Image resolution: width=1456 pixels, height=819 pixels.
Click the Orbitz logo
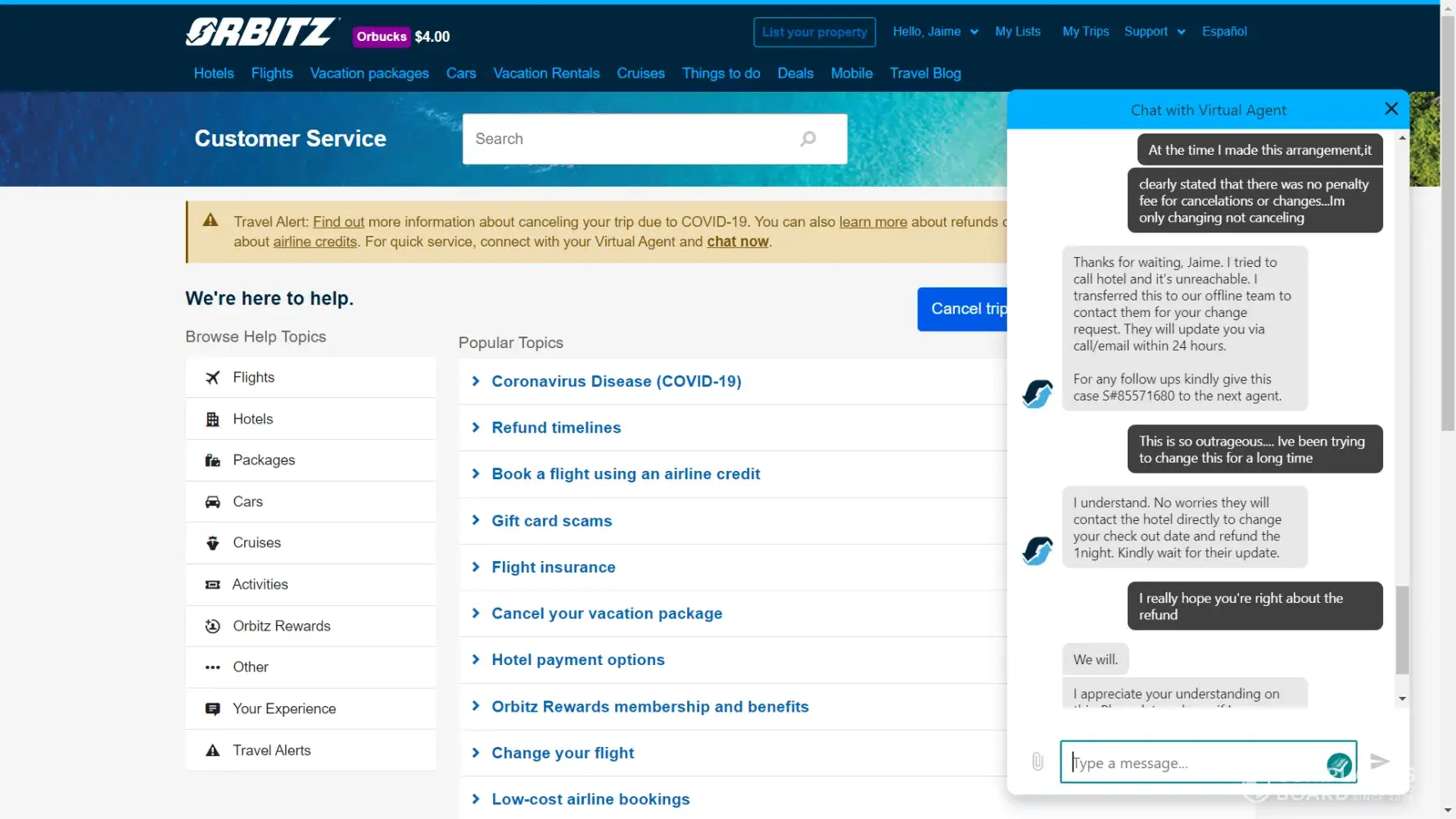[x=260, y=33]
